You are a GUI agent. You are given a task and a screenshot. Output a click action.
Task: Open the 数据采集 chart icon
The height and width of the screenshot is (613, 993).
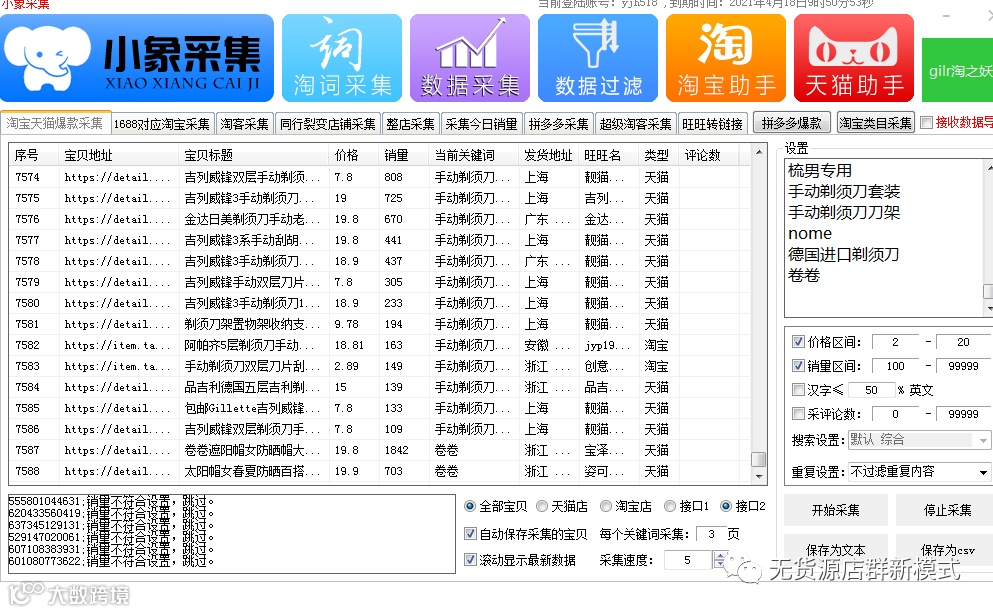[x=470, y=58]
